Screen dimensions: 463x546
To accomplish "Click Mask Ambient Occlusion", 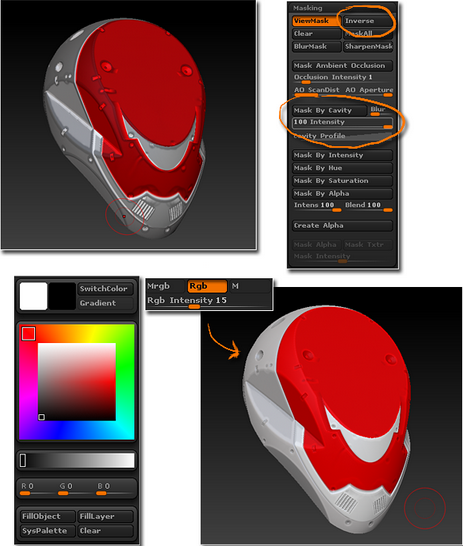I will tap(342, 66).
